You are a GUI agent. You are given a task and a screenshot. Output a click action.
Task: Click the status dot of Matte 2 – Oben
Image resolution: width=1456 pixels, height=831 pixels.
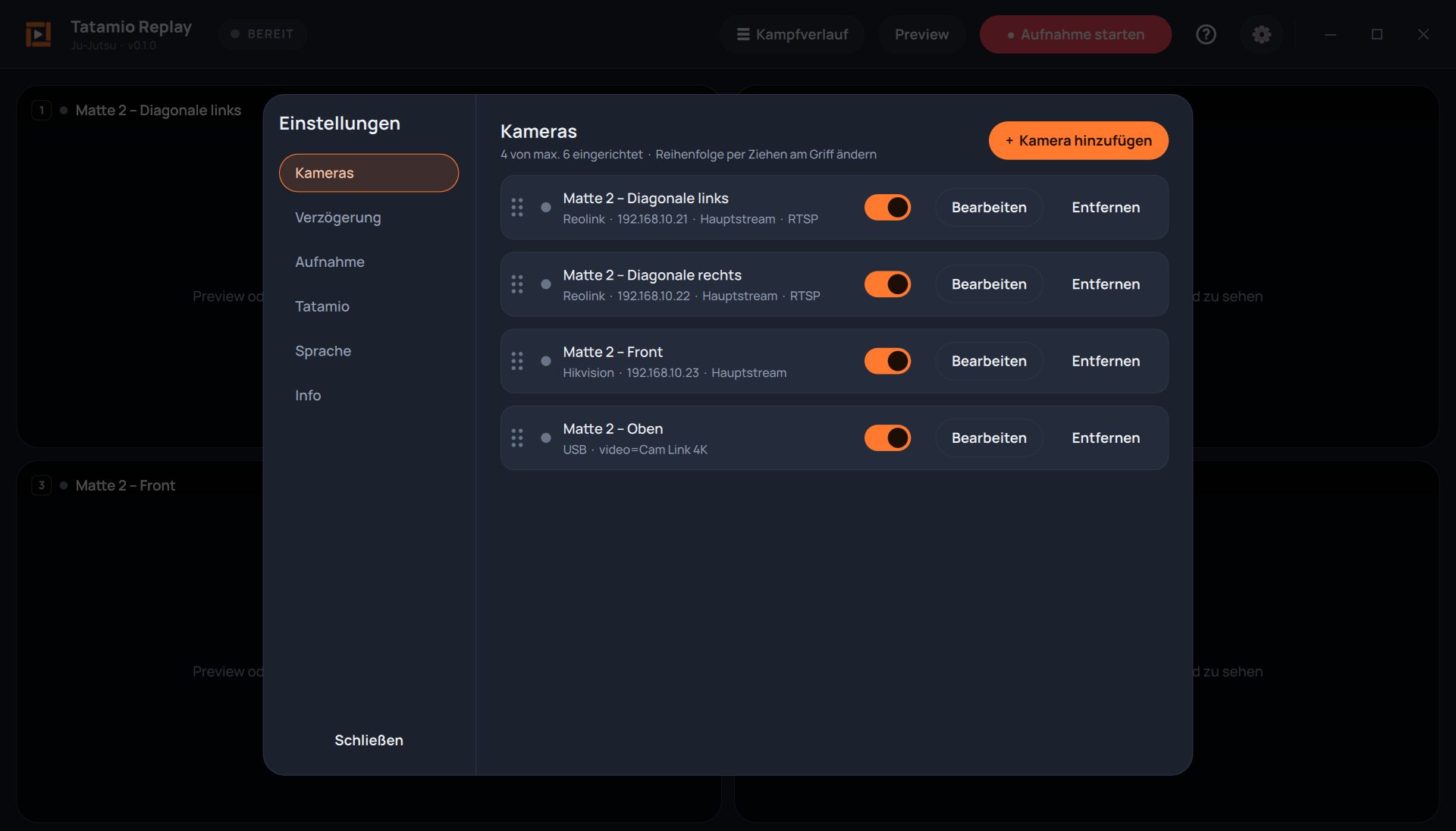tap(546, 438)
